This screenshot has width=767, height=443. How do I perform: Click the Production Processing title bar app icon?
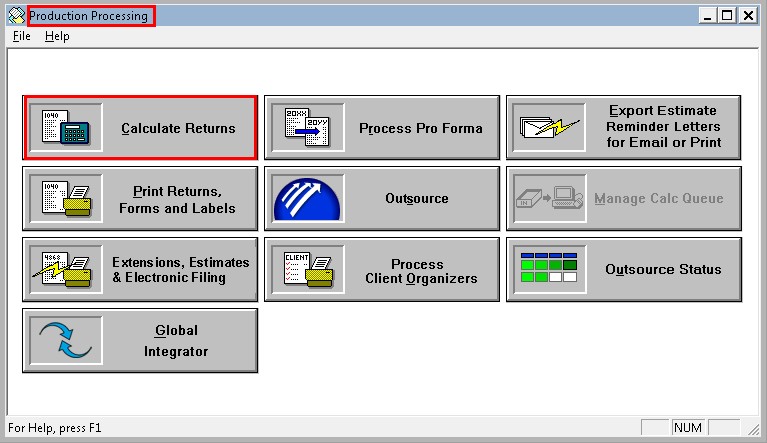(x=17, y=16)
